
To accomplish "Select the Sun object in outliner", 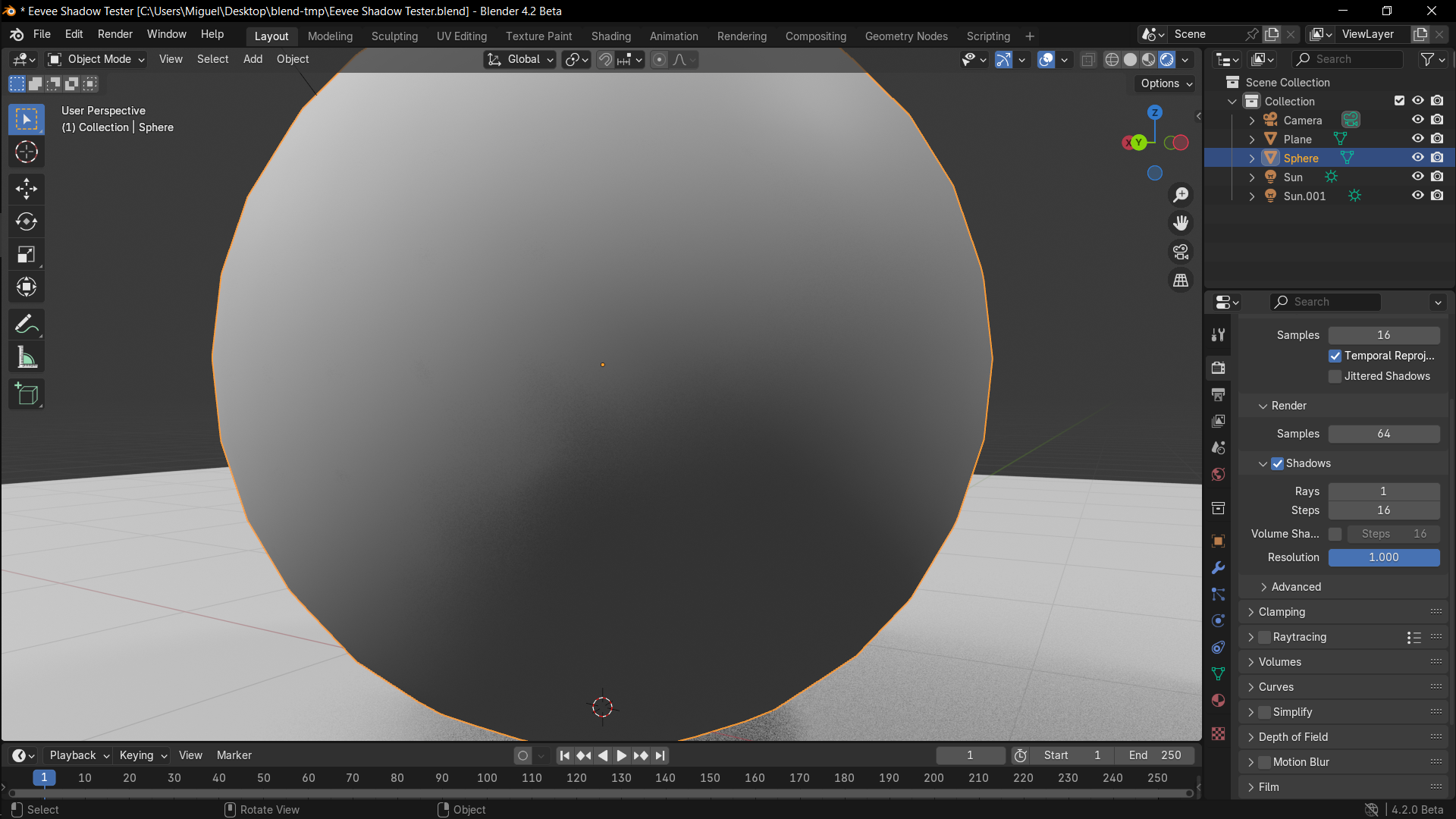I will 1293,177.
